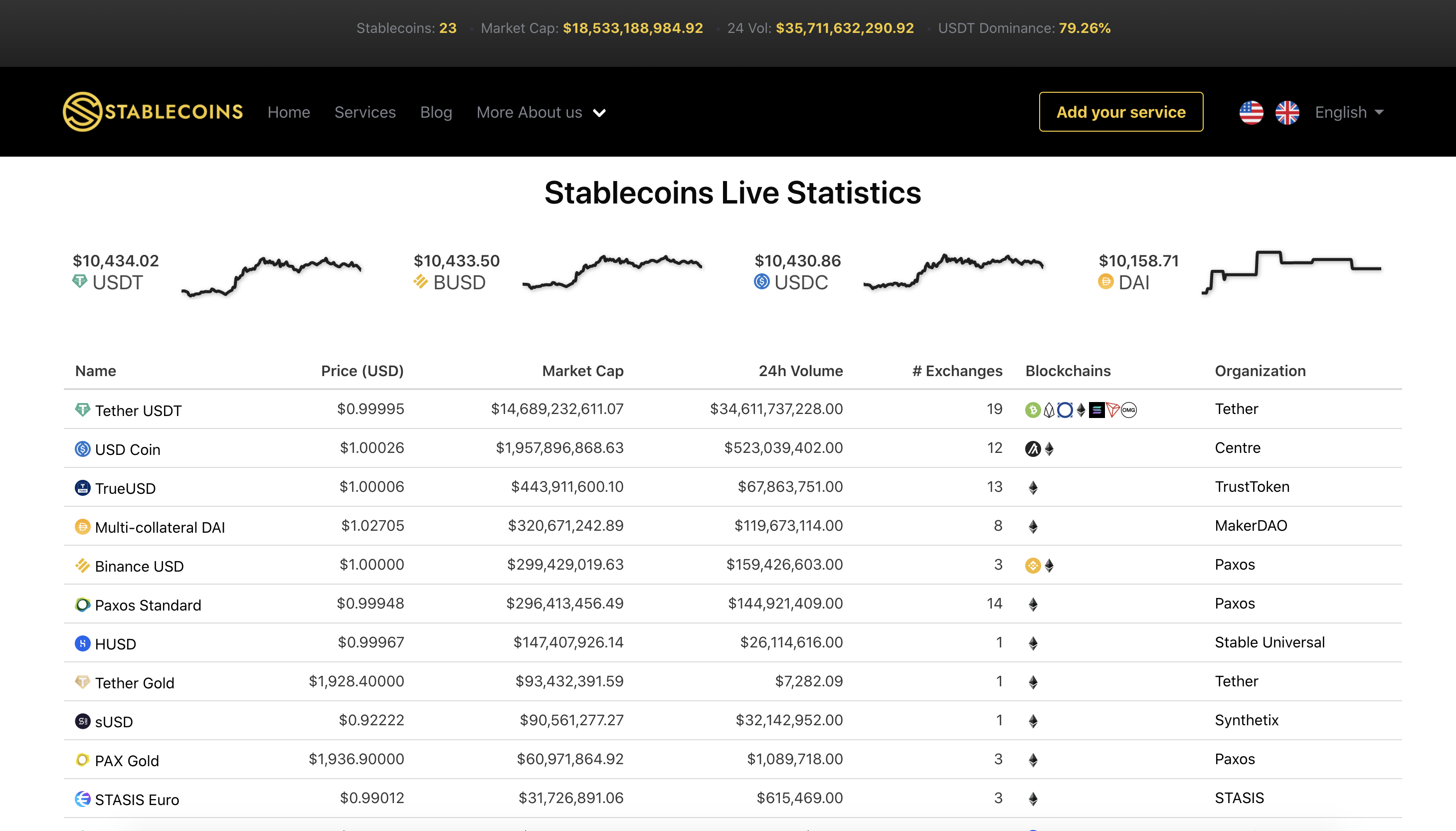
Task: Click the HUSD coin logo in table
Action: 82,643
